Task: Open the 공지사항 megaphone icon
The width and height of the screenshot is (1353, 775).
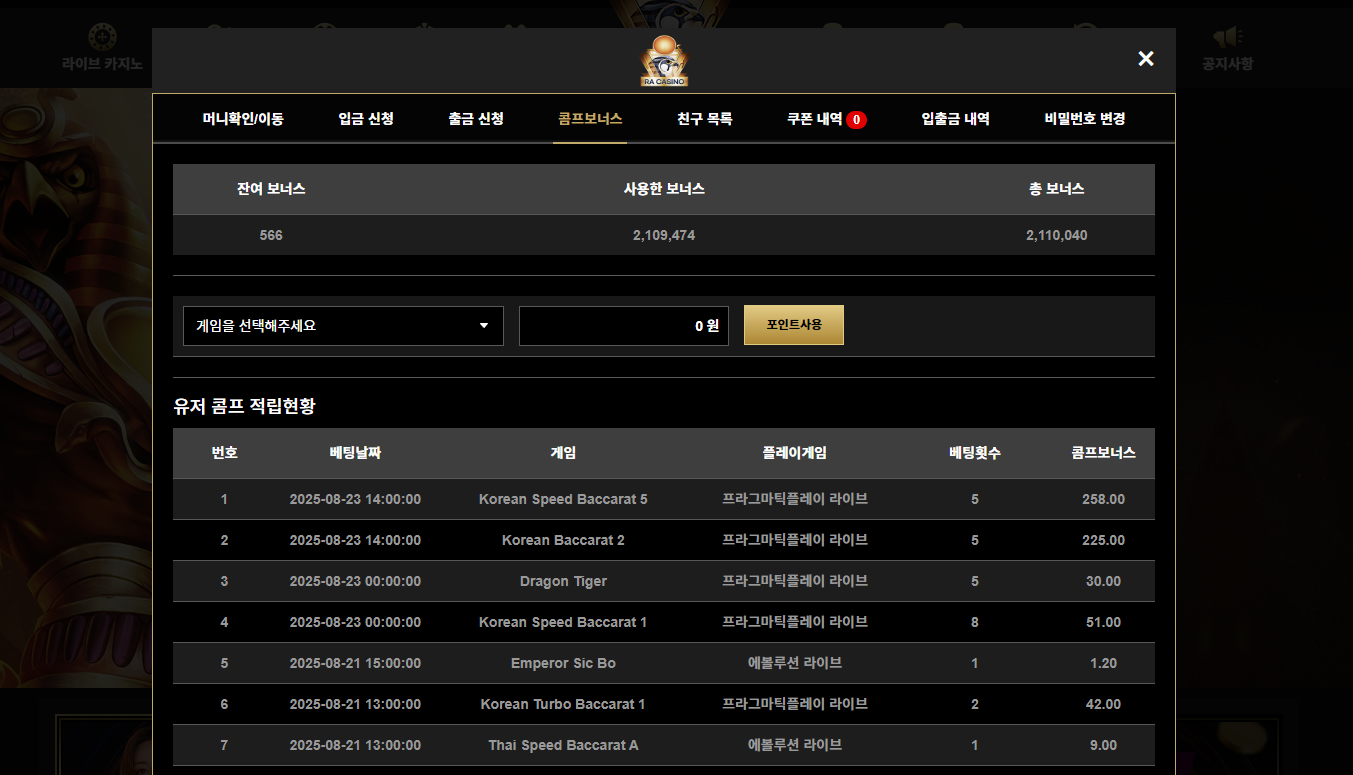Action: [1227, 37]
